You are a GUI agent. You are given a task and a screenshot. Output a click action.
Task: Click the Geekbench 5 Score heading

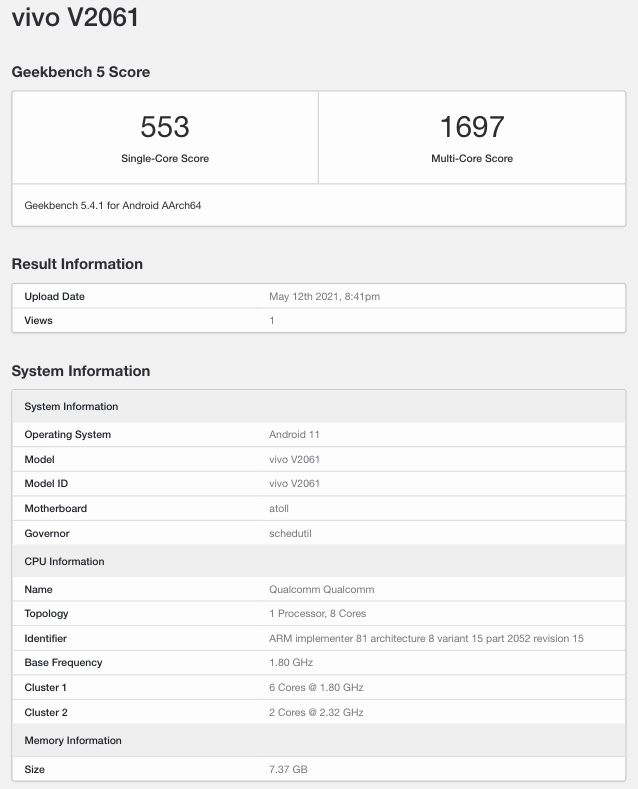point(81,72)
